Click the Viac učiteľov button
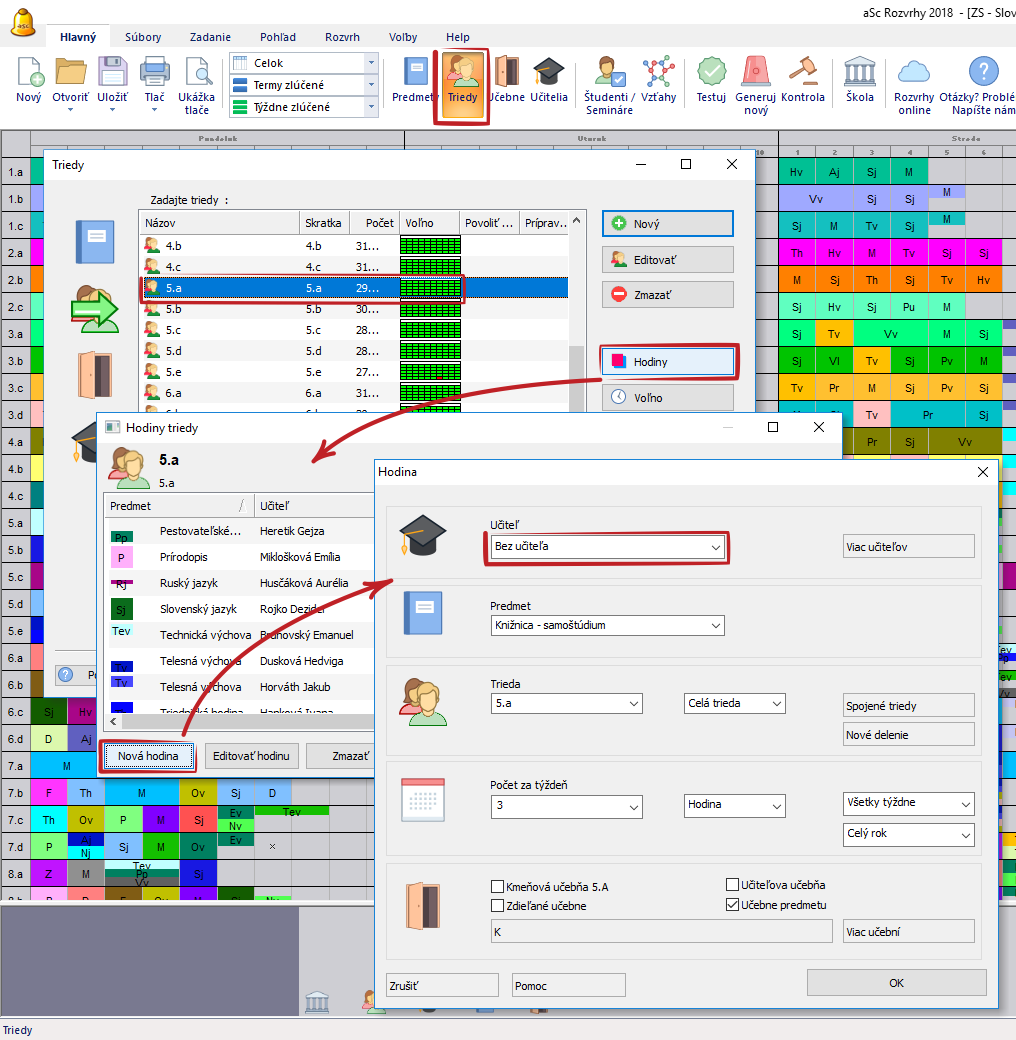The image size is (1016, 1040). (908, 546)
